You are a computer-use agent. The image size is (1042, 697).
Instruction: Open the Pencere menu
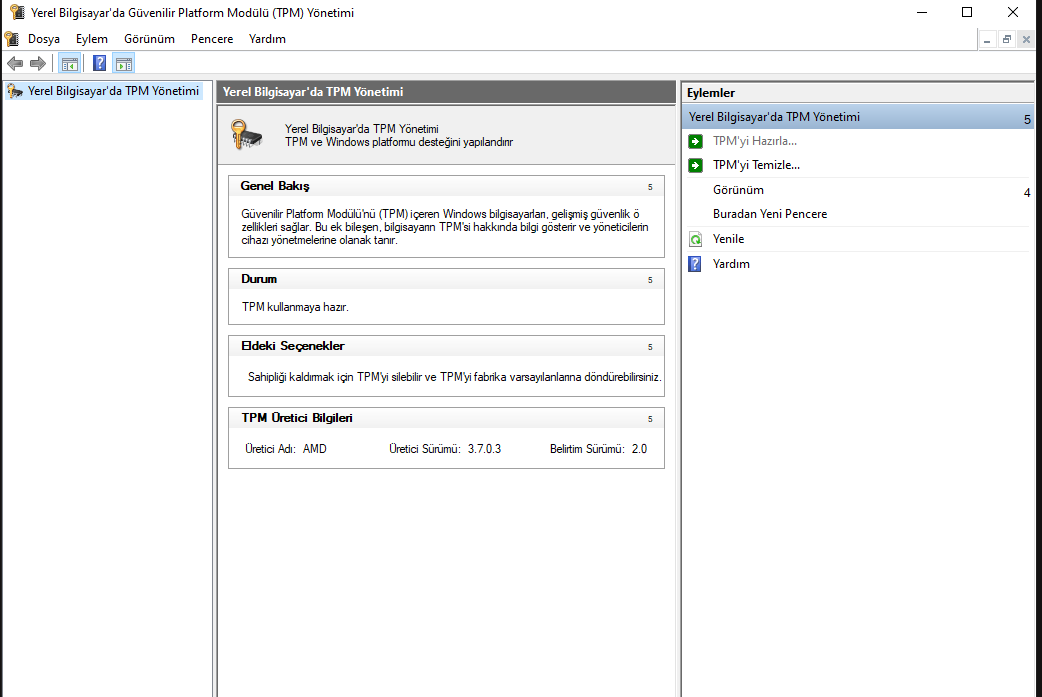coord(212,39)
